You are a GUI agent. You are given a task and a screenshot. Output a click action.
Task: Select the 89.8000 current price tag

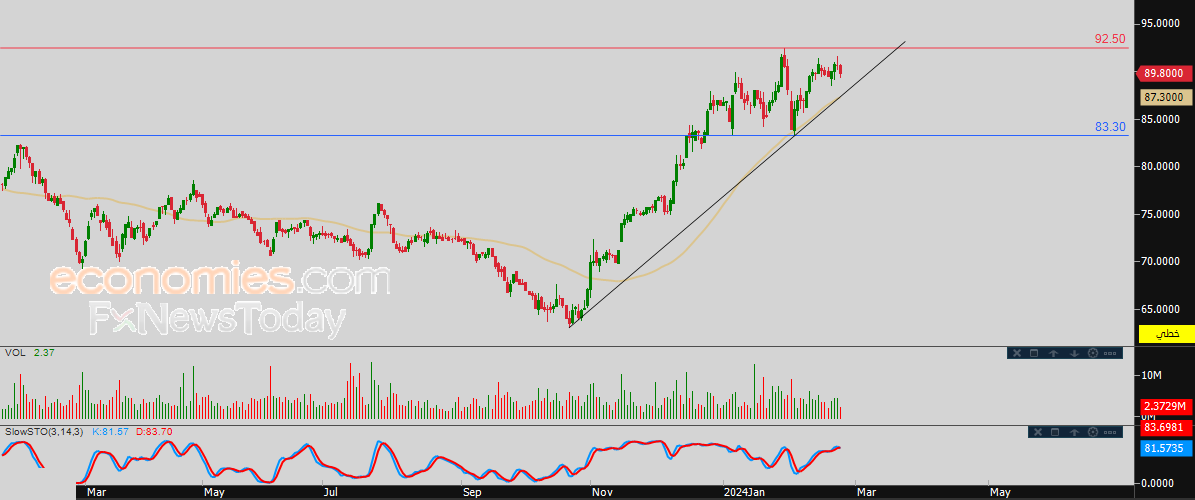(x=1165, y=74)
